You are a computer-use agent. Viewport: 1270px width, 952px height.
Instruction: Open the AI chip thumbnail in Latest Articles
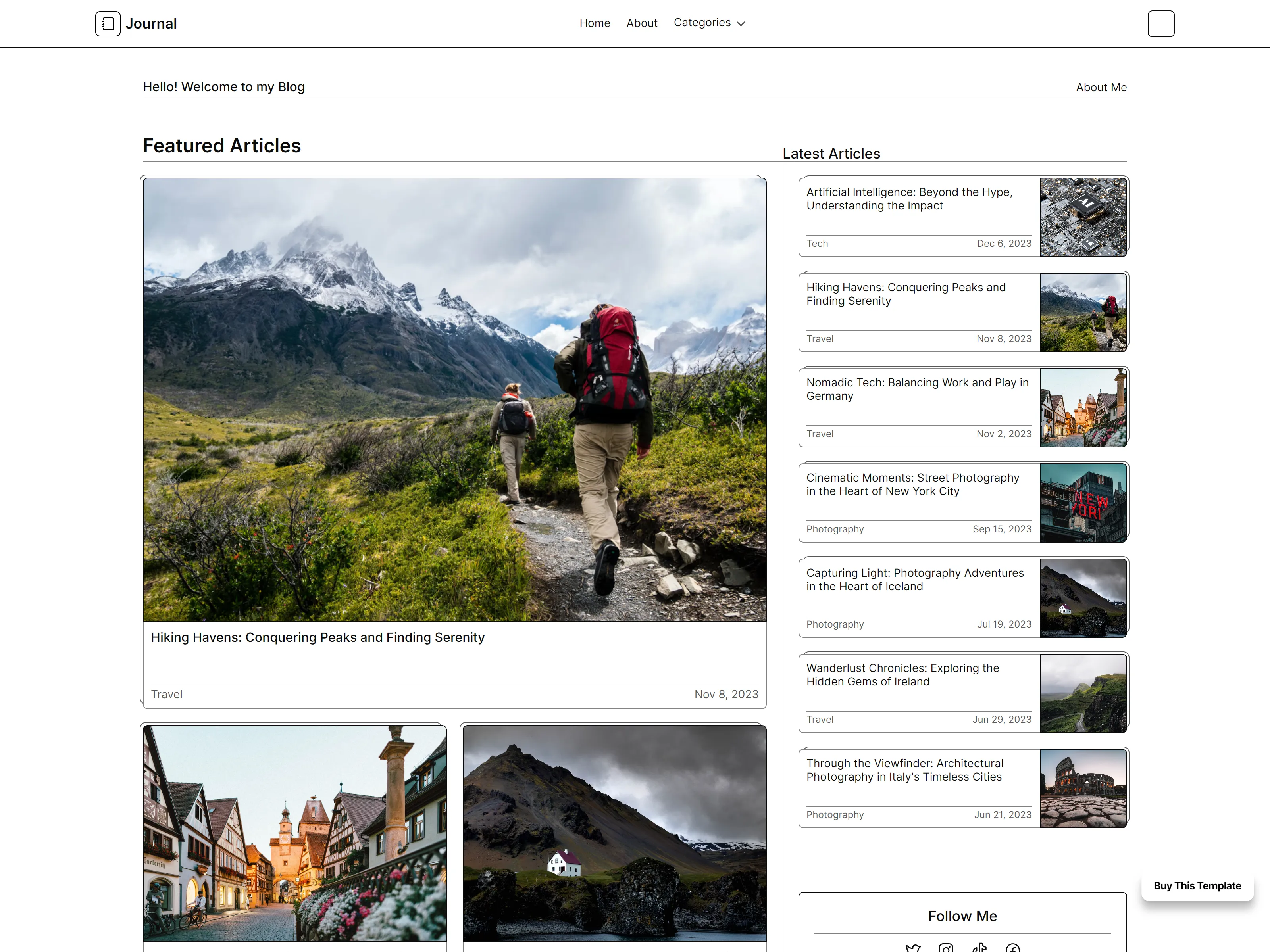pos(1083,217)
